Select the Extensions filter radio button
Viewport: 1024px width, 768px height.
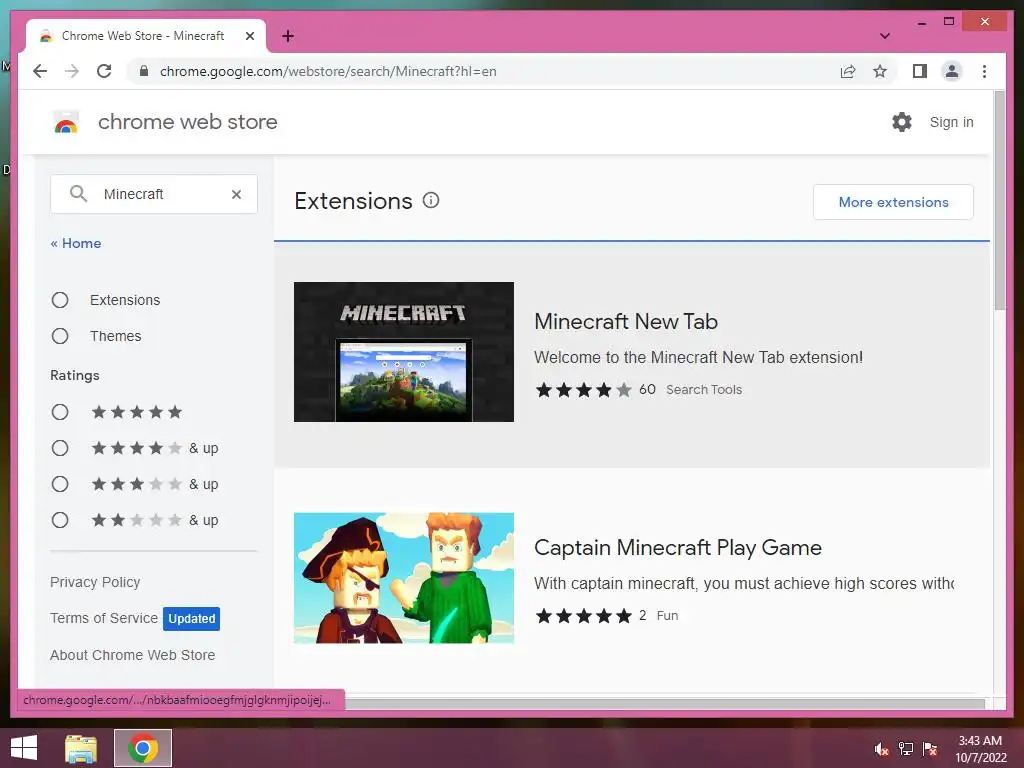click(60, 300)
